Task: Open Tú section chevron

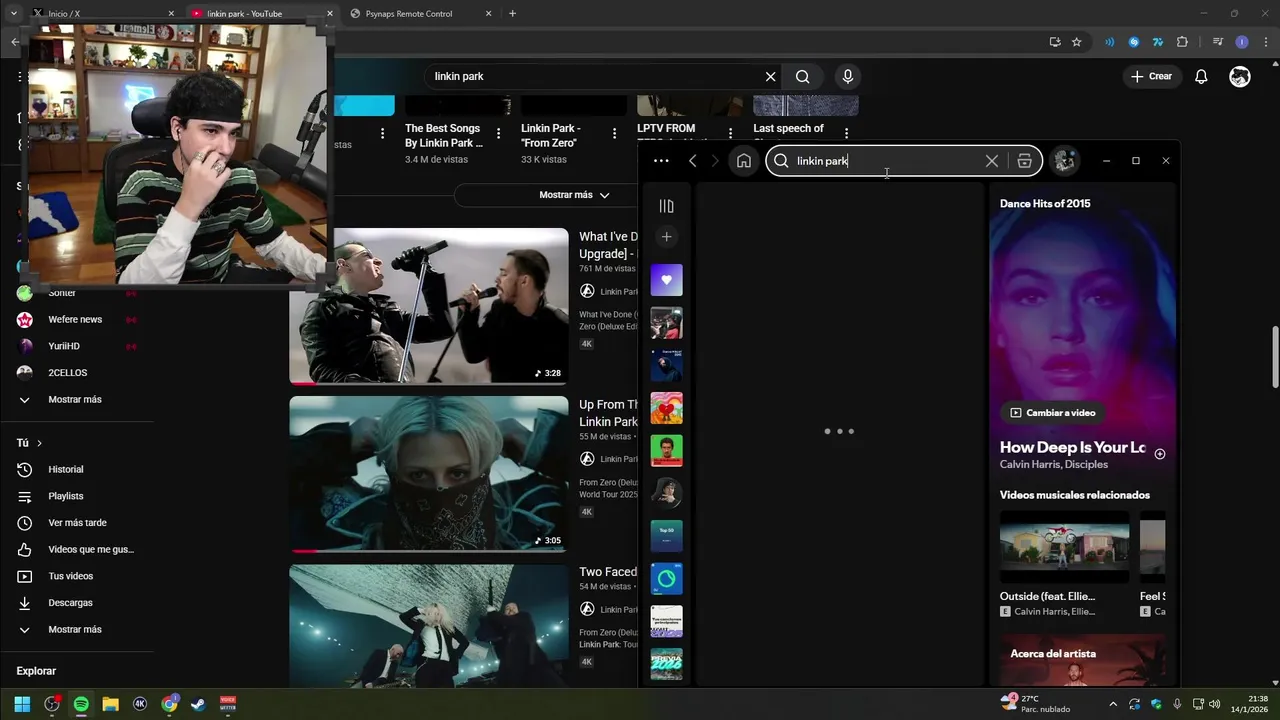Action: [39, 443]
